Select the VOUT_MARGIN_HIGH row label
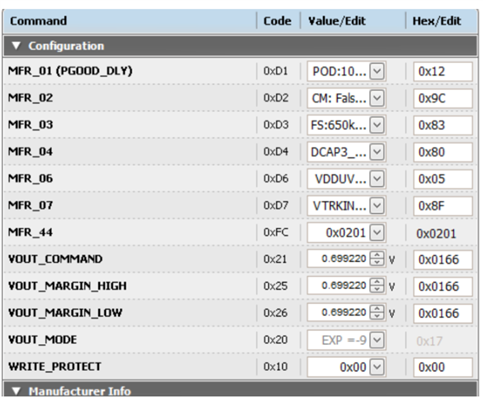This screenshot has height=400, width=483. click(67, 286)
